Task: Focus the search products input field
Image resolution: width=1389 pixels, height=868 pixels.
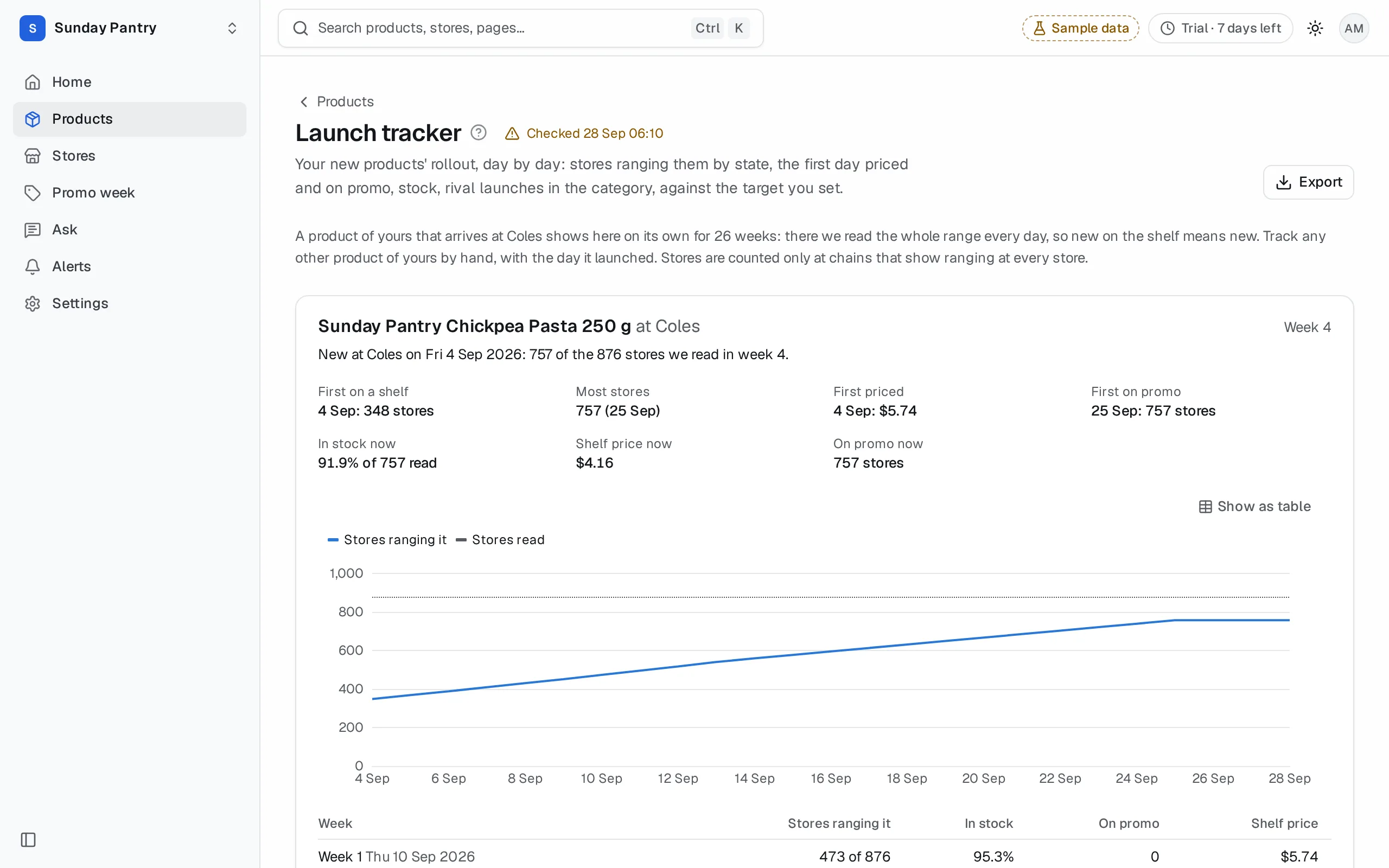Action: point(520,28)
